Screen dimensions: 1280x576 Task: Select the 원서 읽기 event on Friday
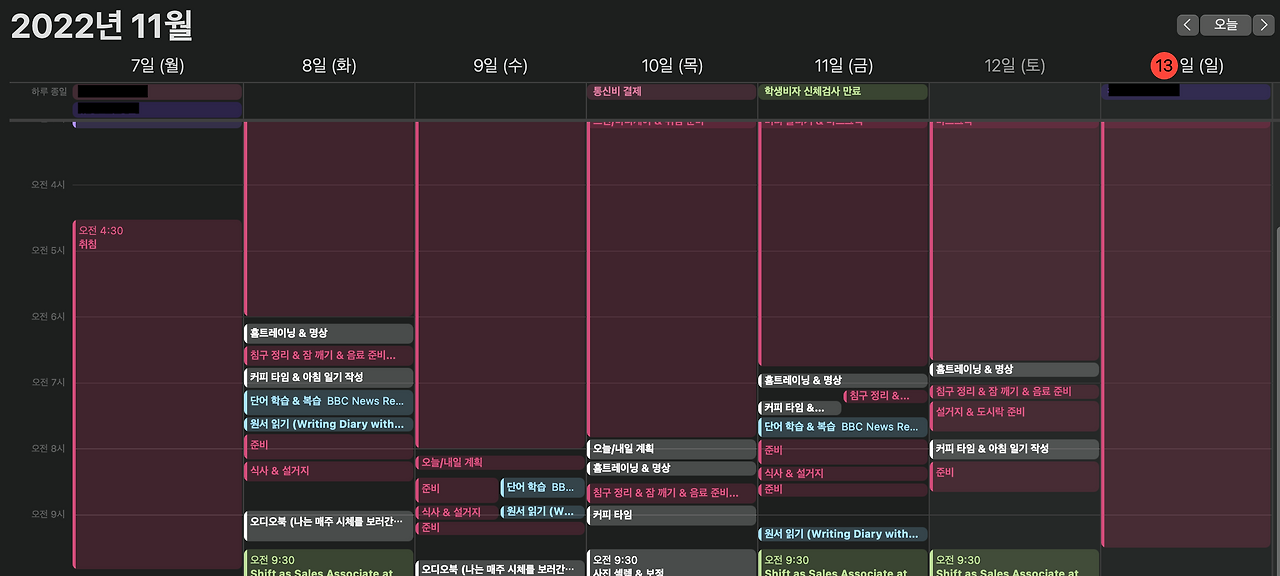[843, 533]
